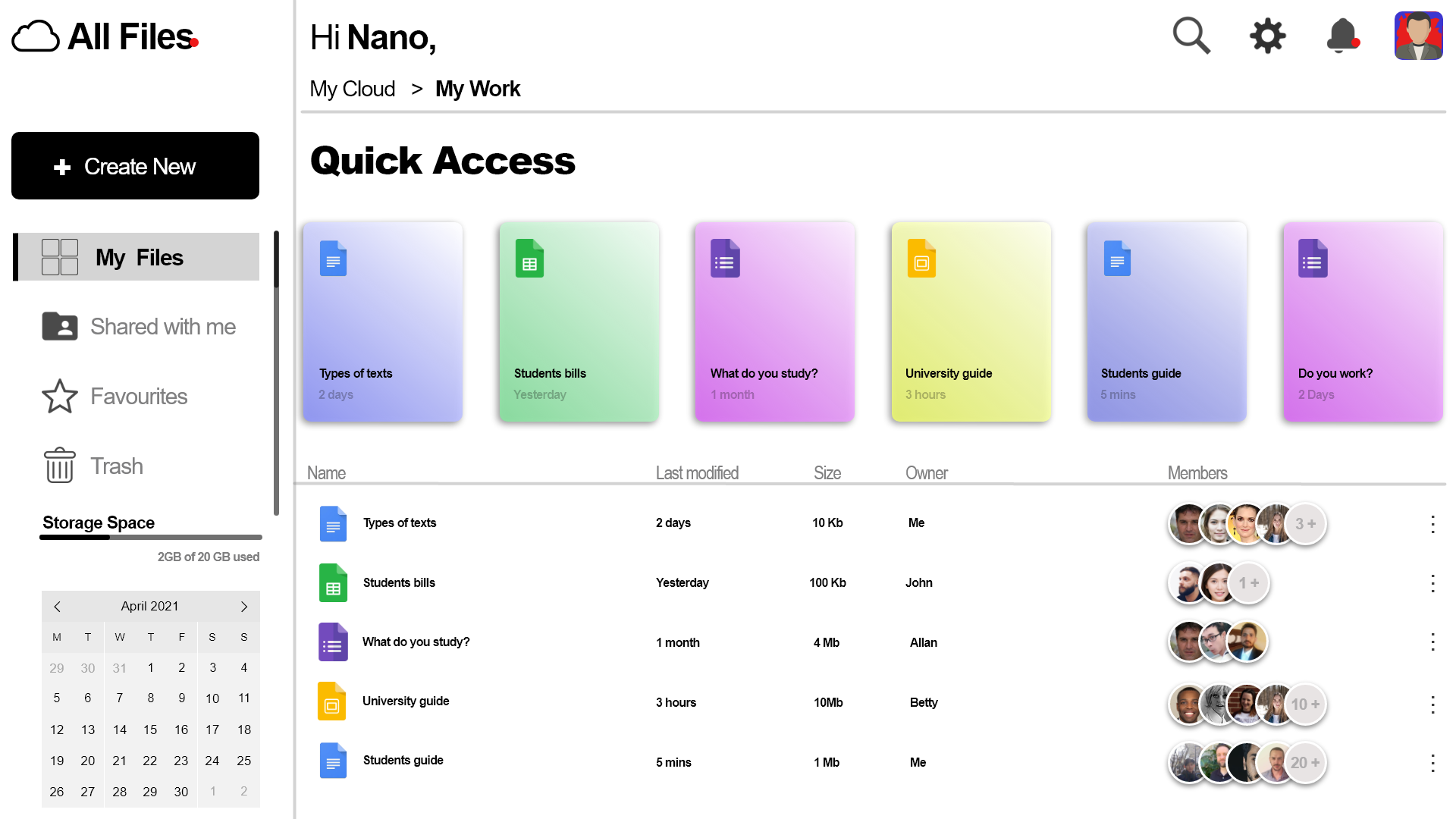This screenshot has width=1456, height=819.
Task: Open the Shared with me section
Action: [x=162, y=326]
